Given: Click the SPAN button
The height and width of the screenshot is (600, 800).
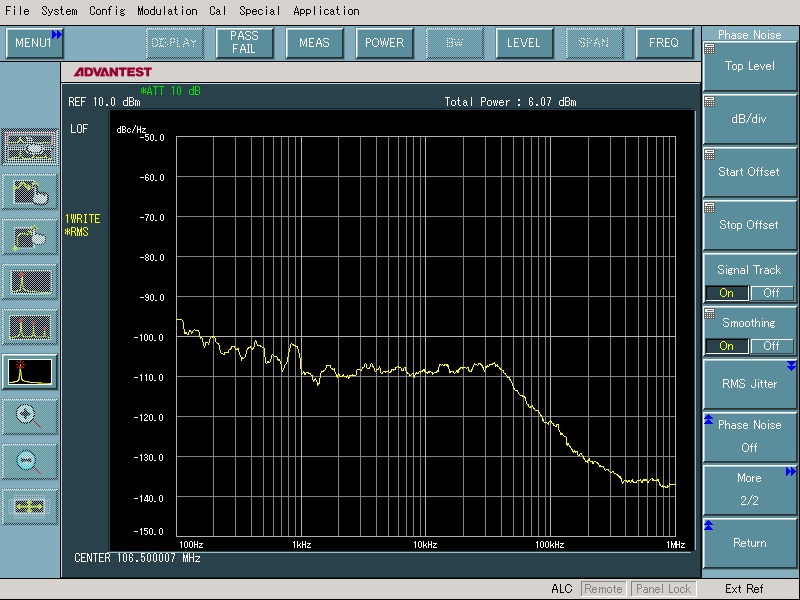Looking at the screenshot, I should point(594,43).
